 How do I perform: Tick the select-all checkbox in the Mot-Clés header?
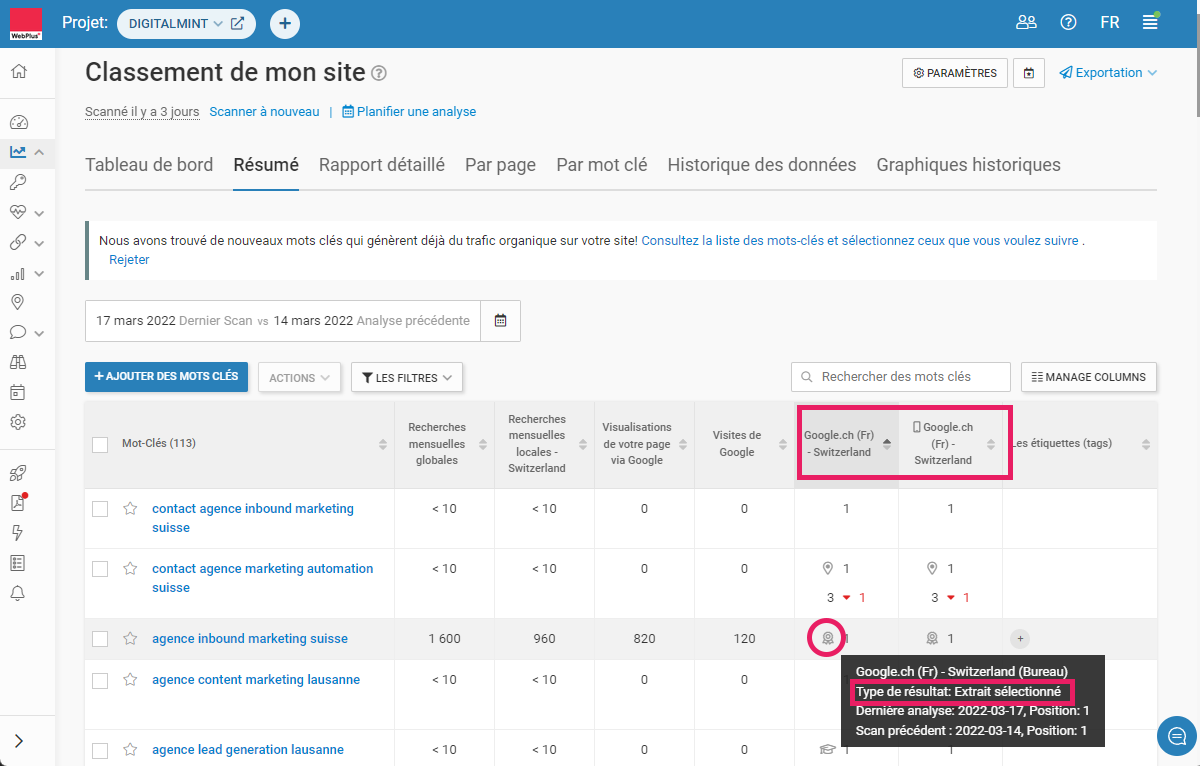[100, 444]
